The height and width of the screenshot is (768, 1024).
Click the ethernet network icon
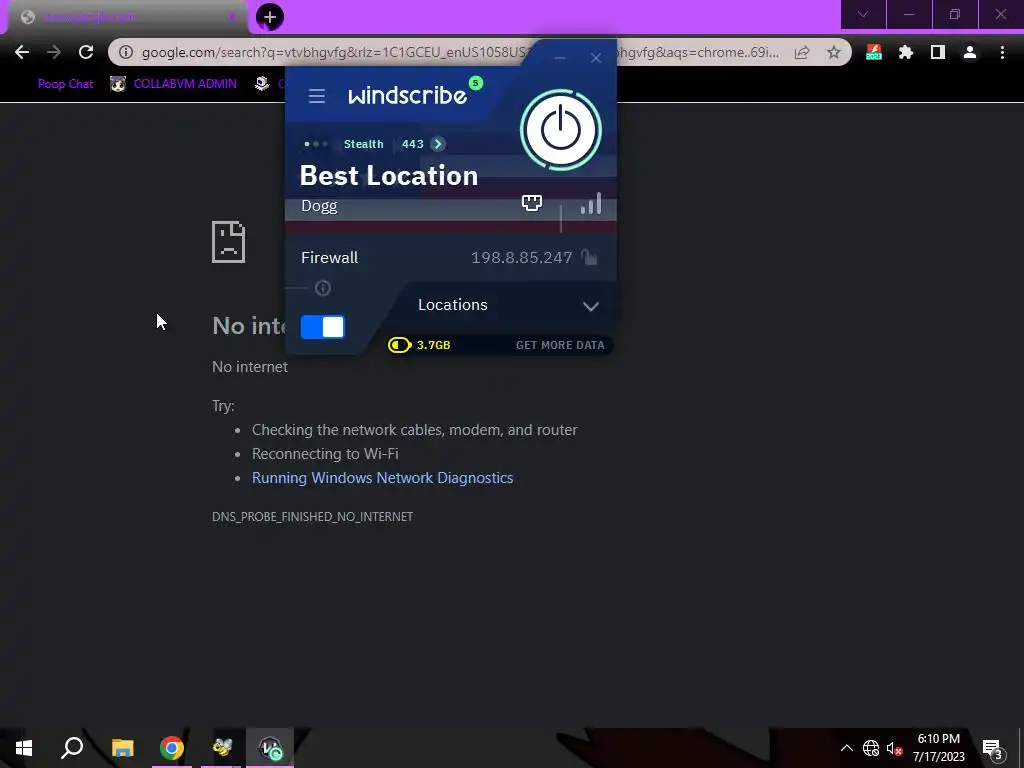pyautogui.click(x=532, y=202)
